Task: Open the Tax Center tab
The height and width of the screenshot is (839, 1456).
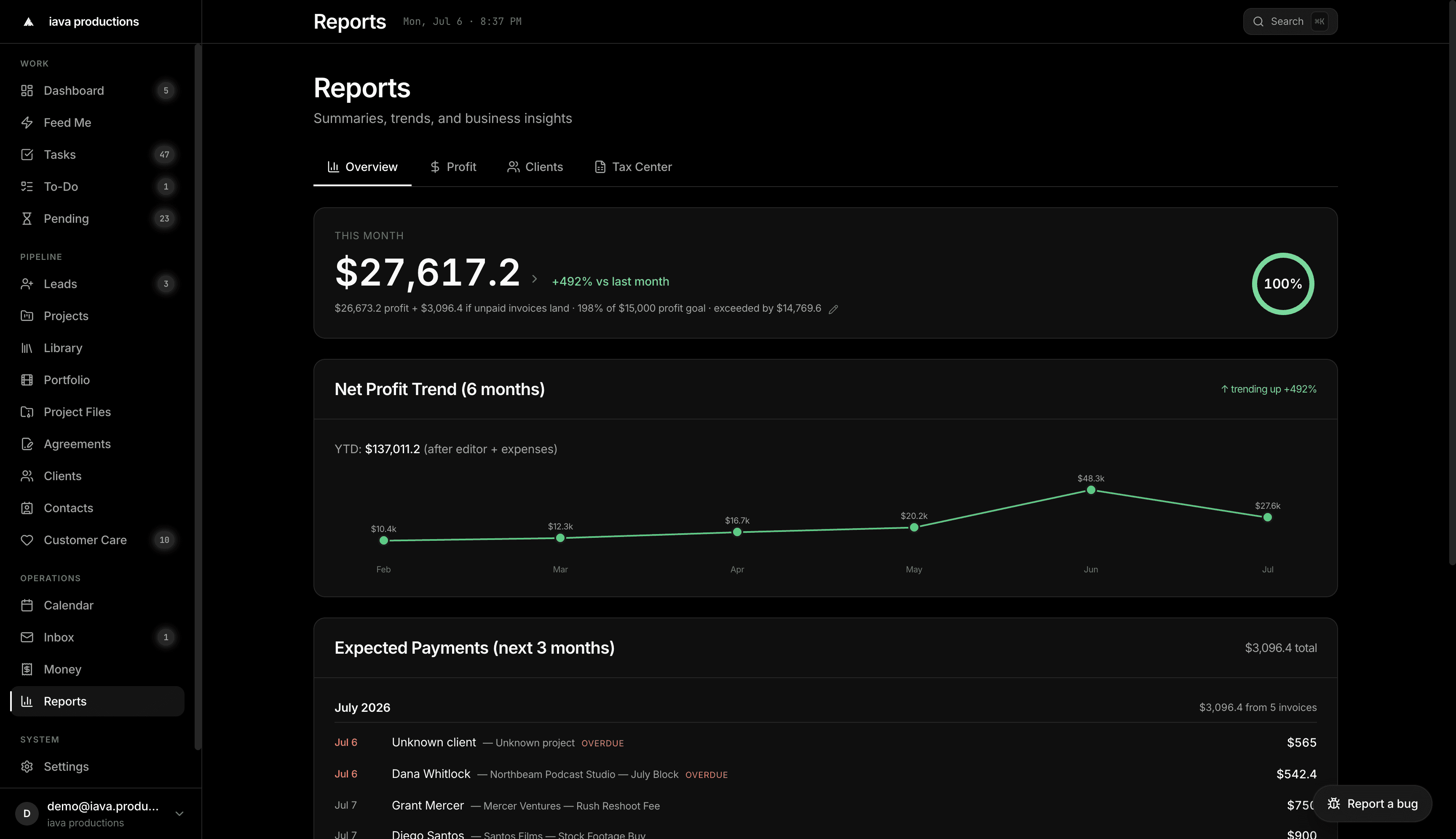Action: coord(634,167)
